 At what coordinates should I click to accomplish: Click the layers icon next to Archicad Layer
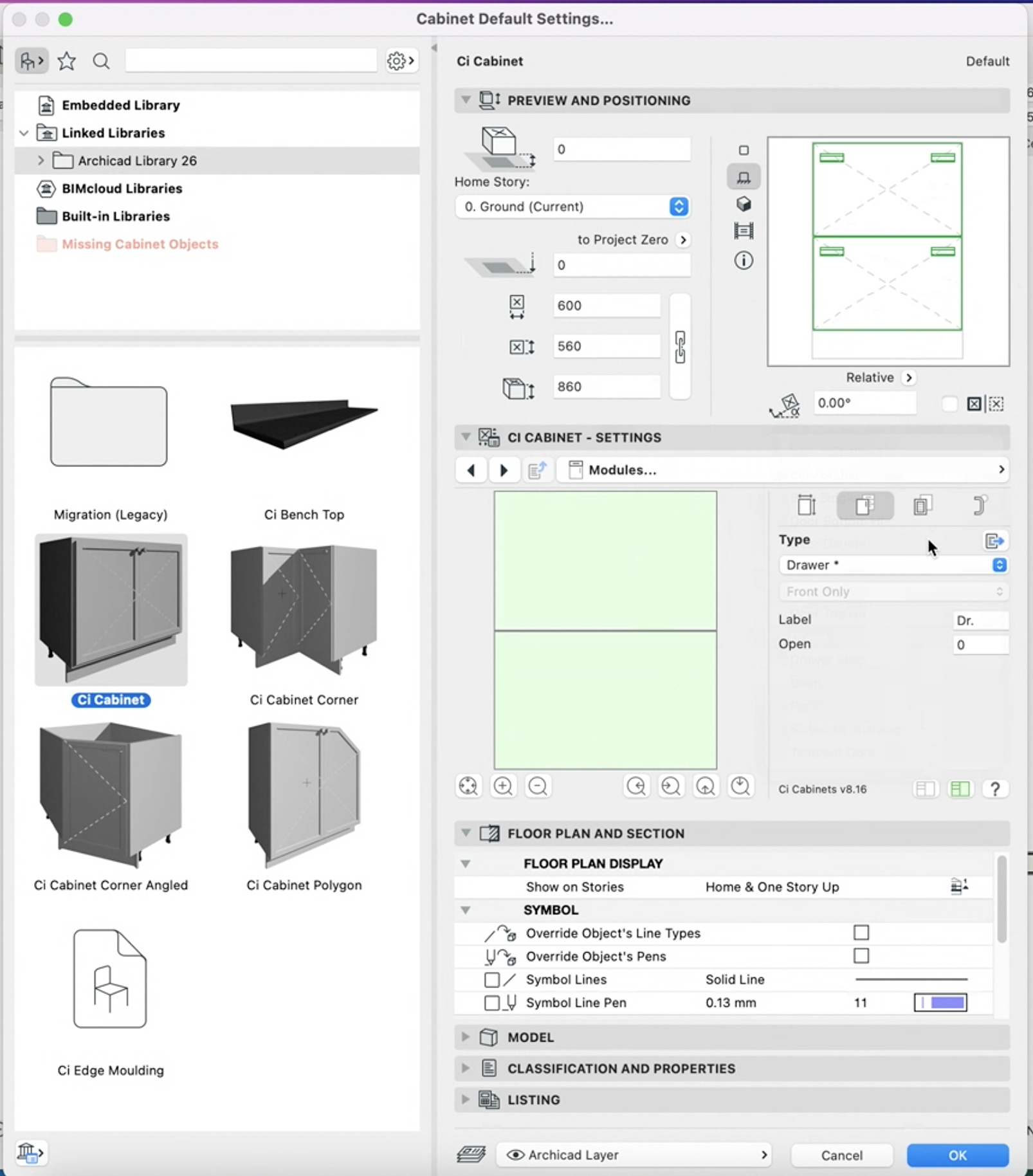pyautogui.click(x=471, y=1154)
